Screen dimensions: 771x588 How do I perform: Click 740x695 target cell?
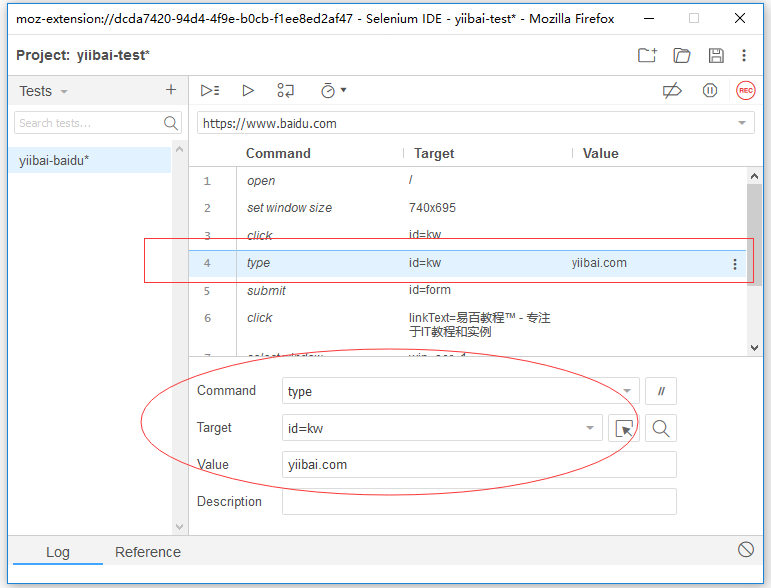(x=432, y=208)
